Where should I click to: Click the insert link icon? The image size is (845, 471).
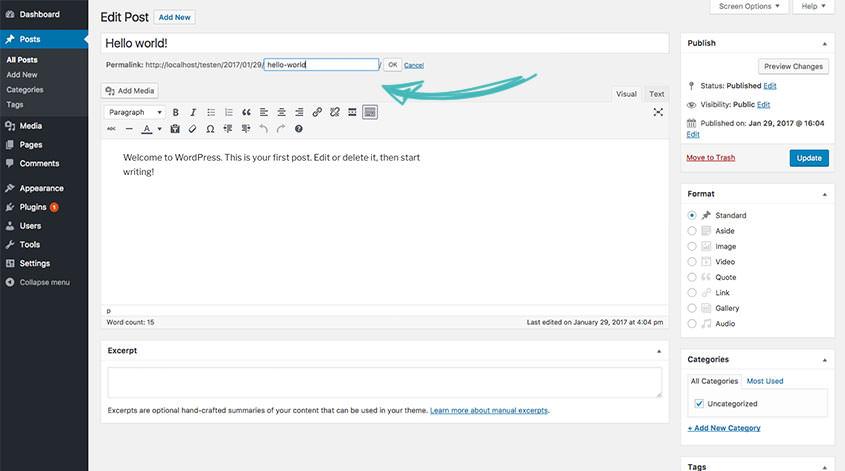[317, 112]
